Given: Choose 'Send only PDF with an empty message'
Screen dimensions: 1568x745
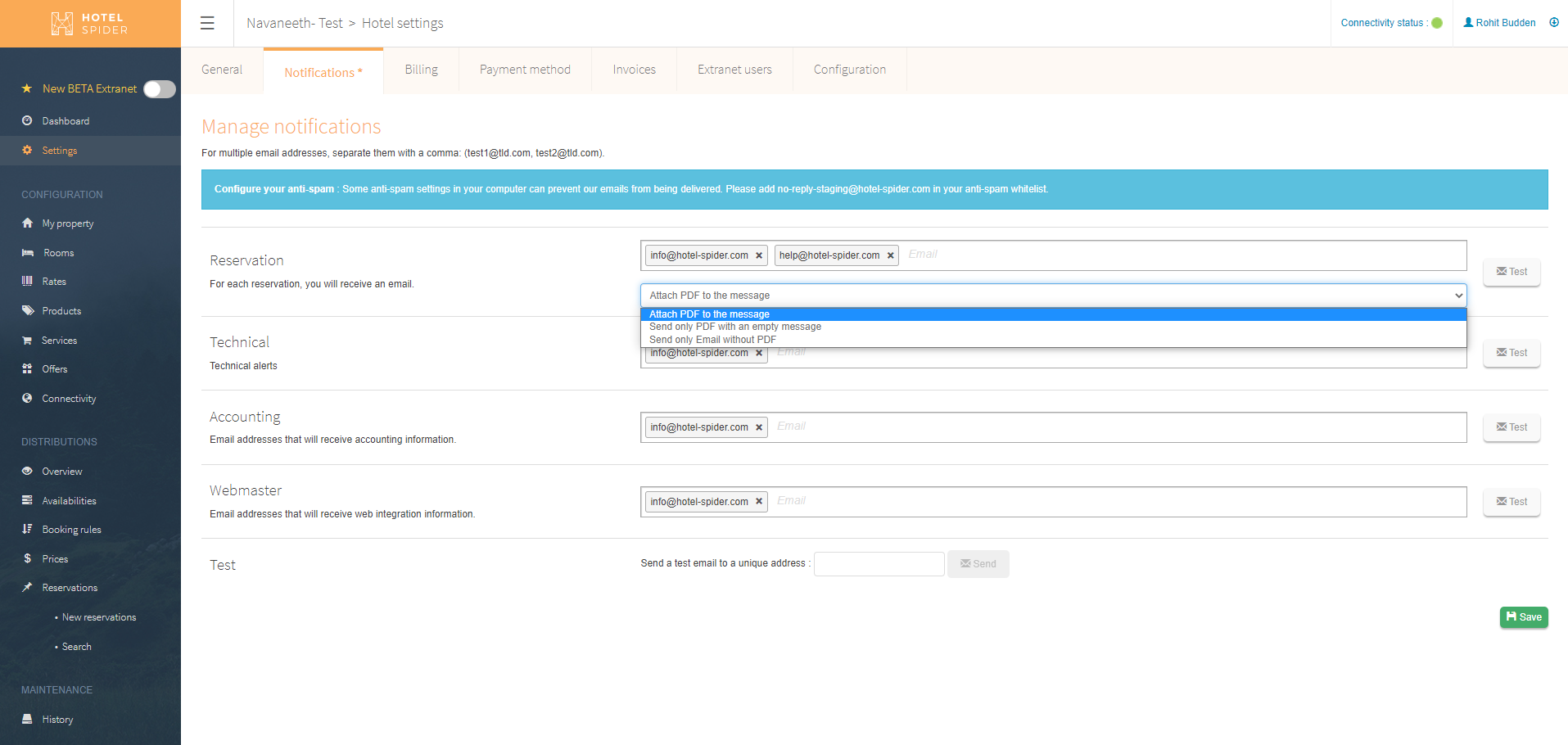Looking at the screenshot, I should coord(734,326).
